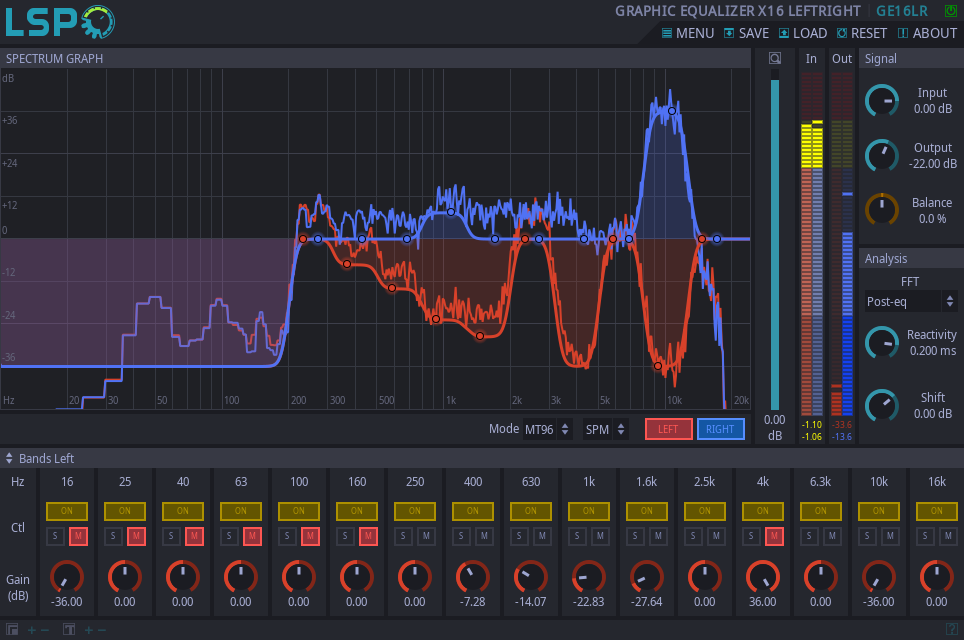Click the Output -22.00 dB value
The width and height of the screenshot is (964, 640).
click(933, 164)
